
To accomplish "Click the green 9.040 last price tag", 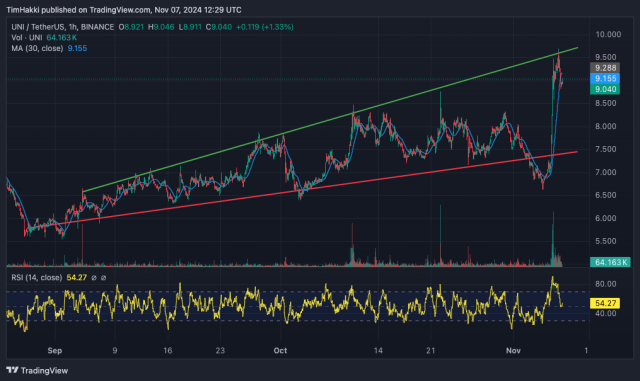I will 605,89.
